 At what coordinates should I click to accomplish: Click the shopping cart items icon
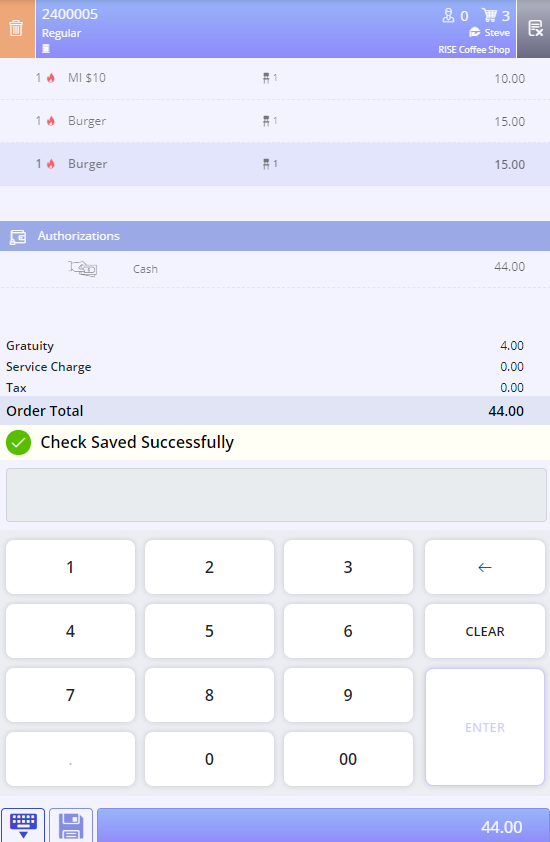489,15
